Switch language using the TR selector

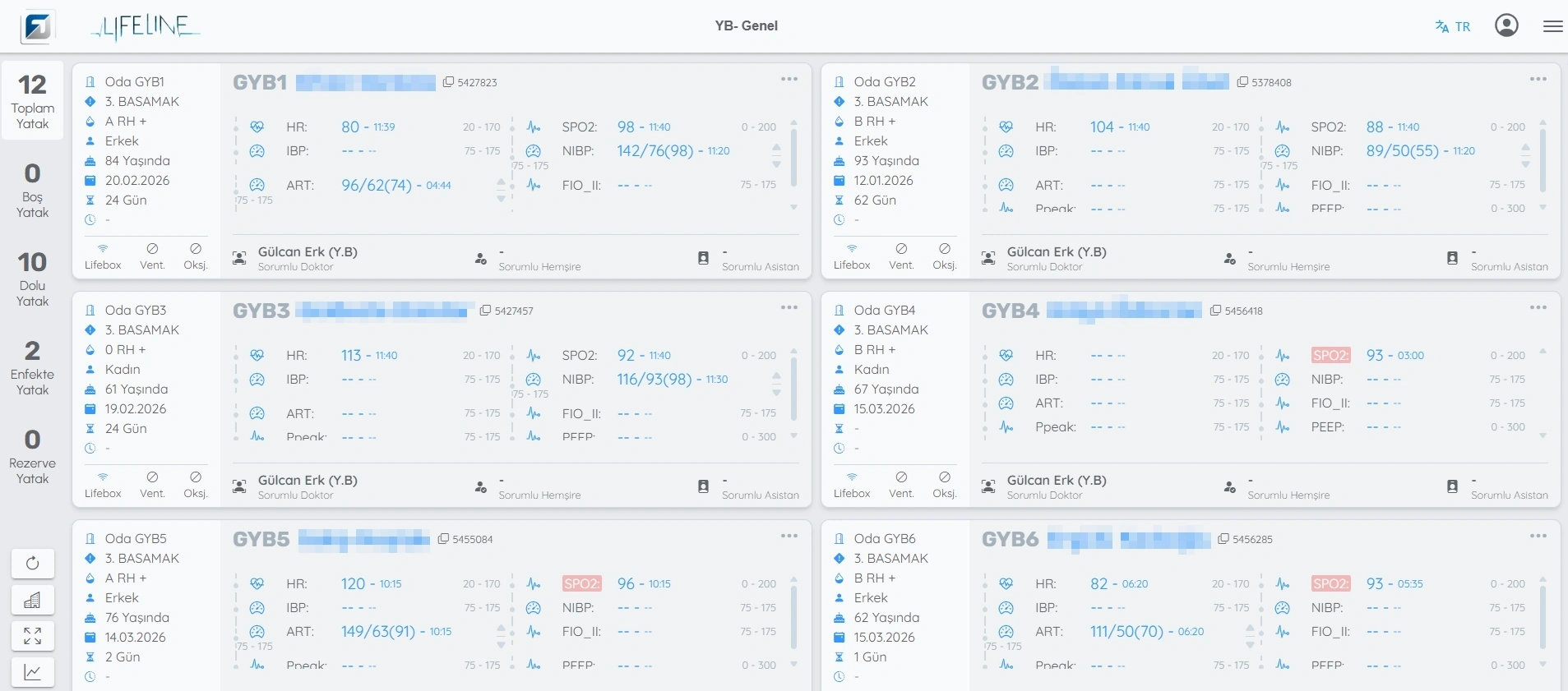coord(1453,26)
